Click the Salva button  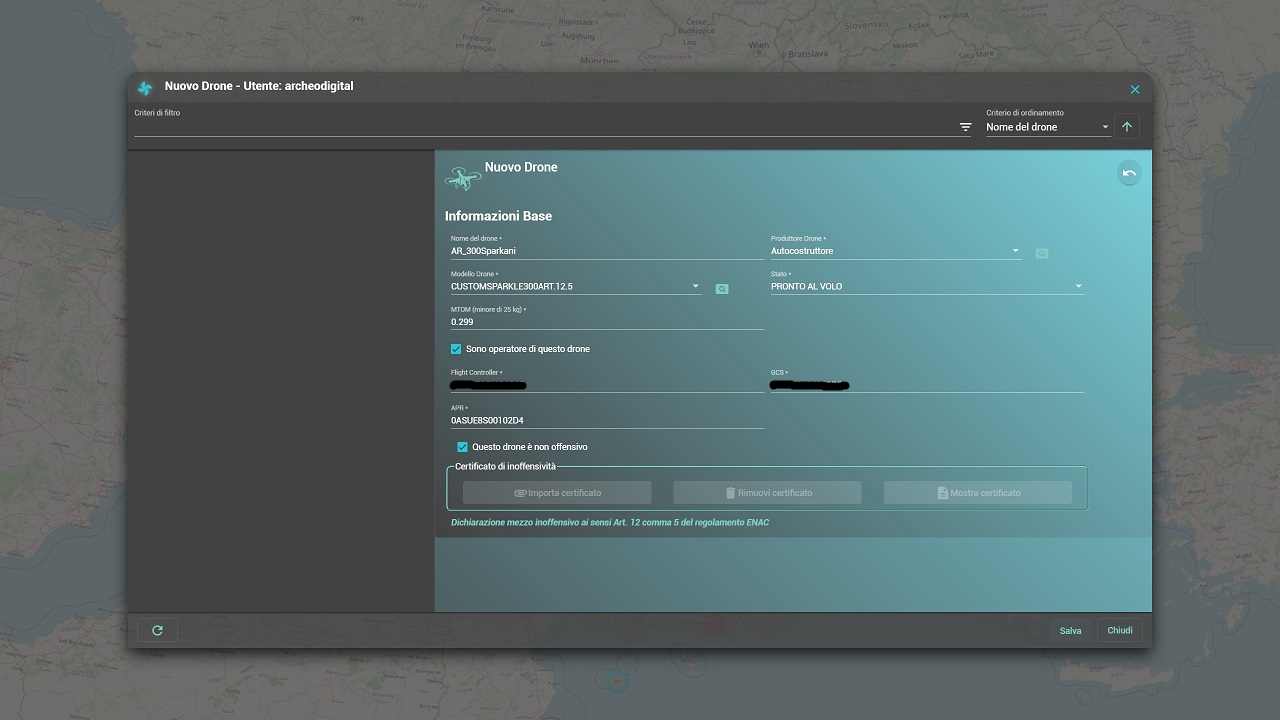(x=1071, y=631)
